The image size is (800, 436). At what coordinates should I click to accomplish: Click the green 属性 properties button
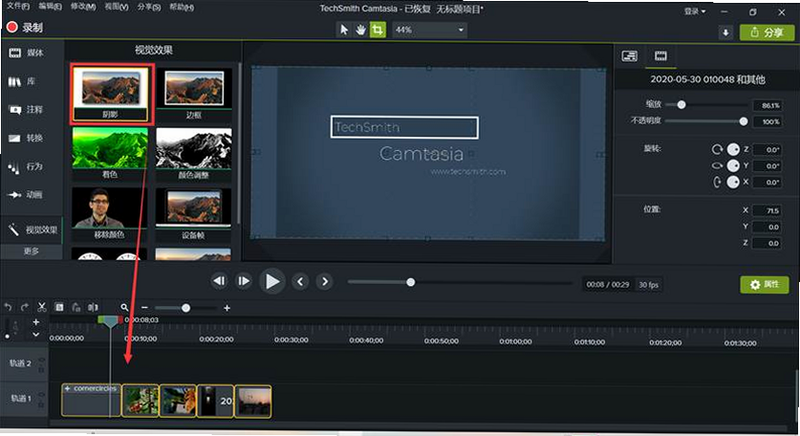[x=764, y=285]
